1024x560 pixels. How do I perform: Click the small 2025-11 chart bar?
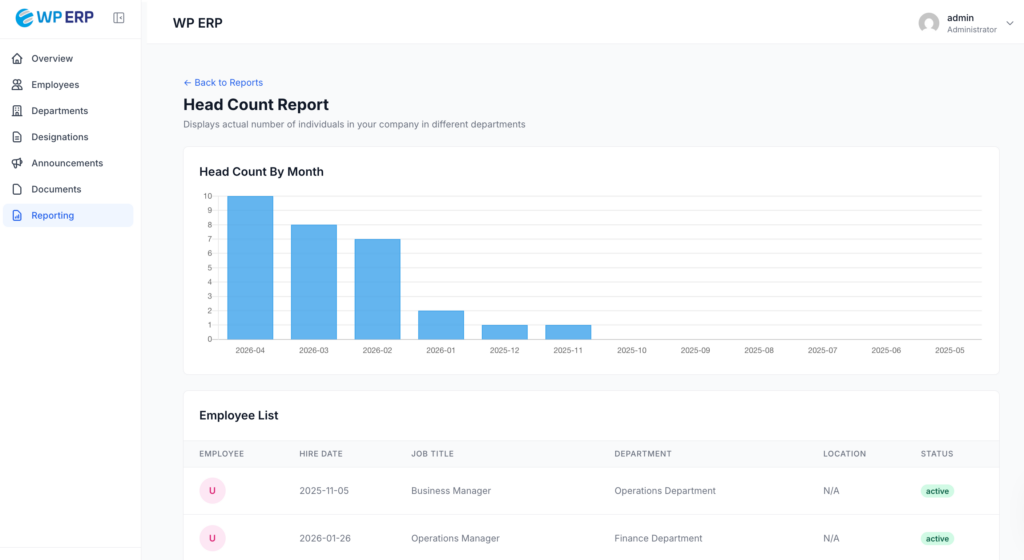click(x=568, y=332)
